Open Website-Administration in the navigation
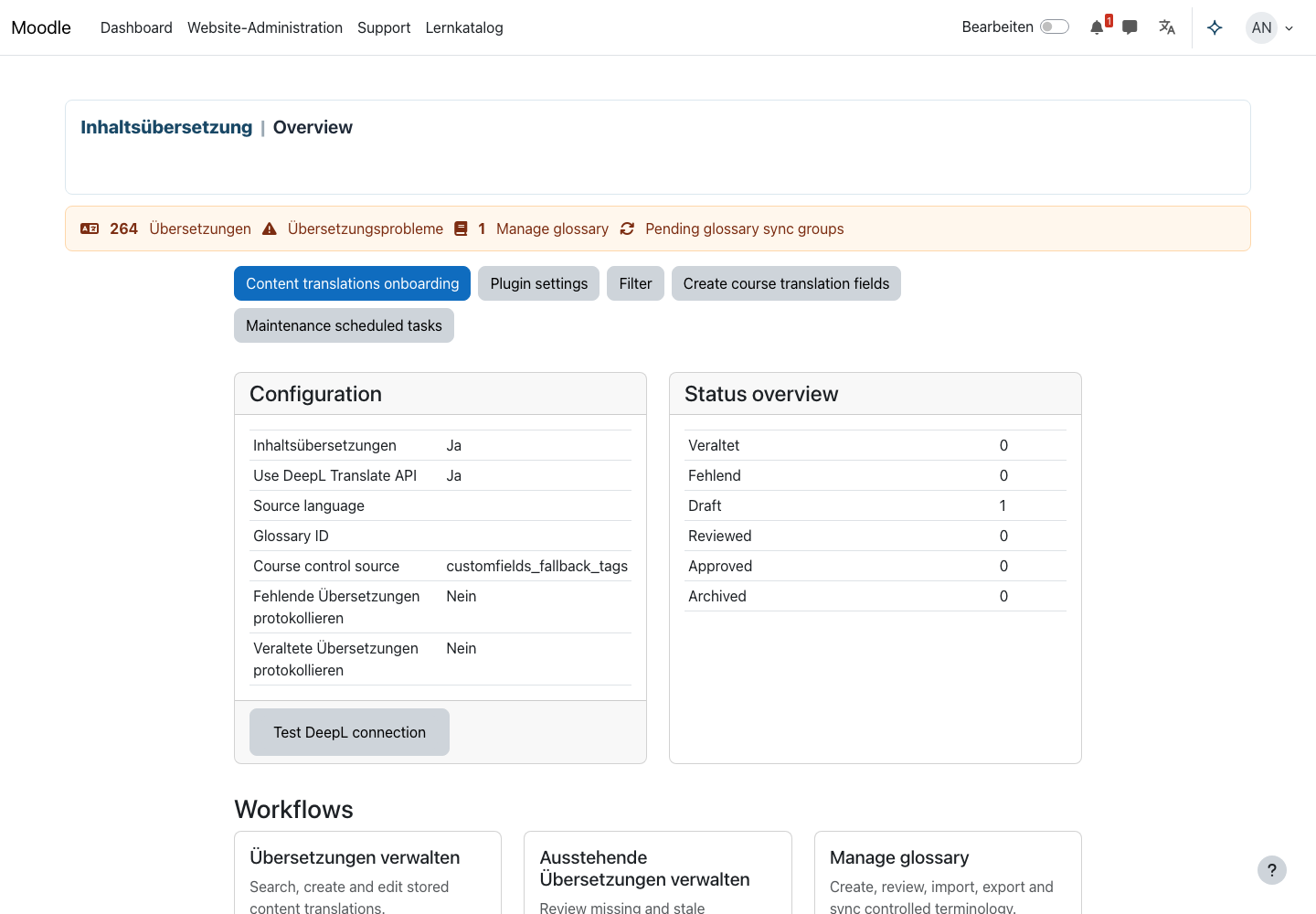The width and height of the screenshot is (1316, 914). tap(265, 27)
